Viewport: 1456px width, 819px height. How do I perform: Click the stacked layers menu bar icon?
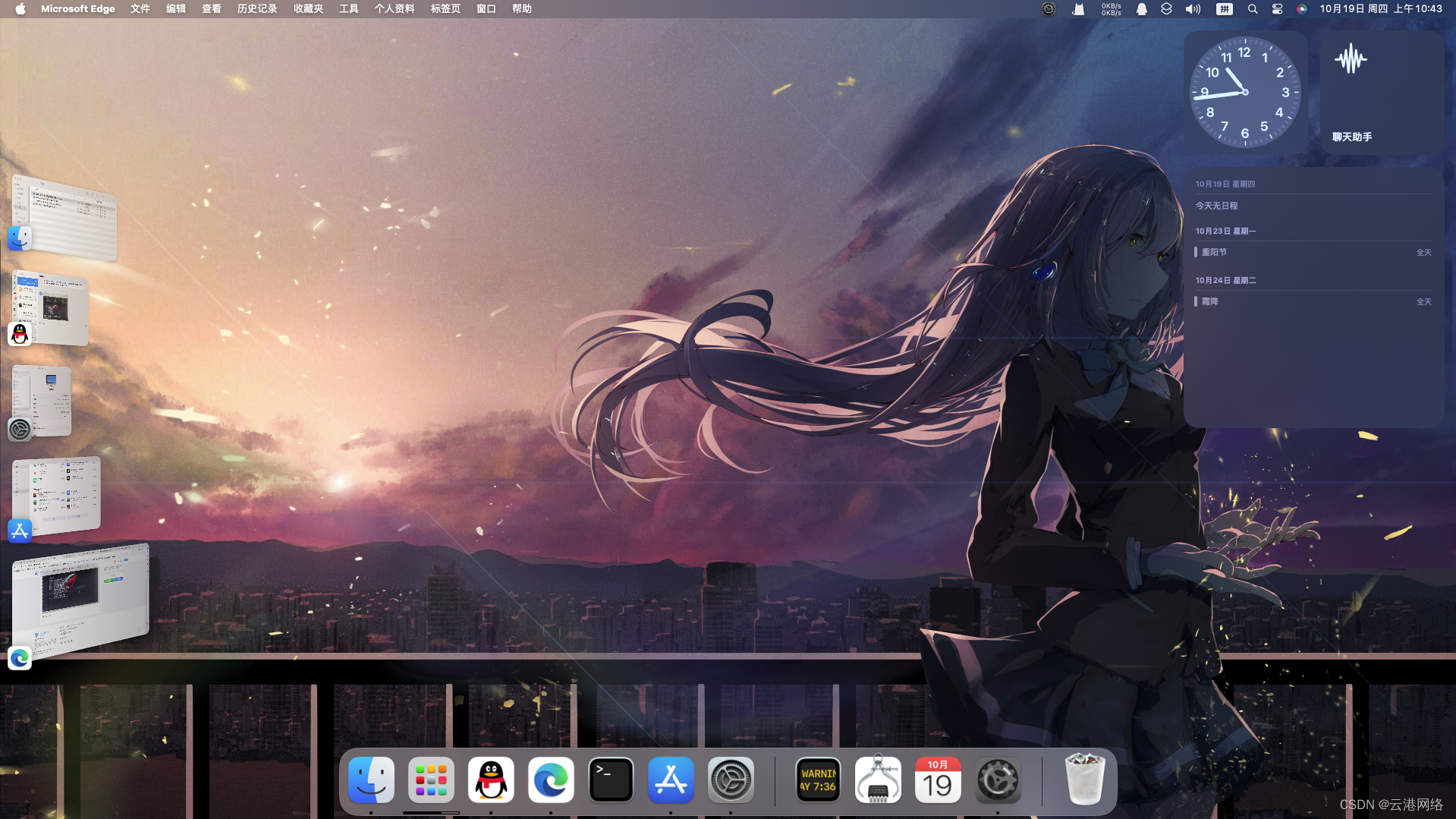[1166, 9]
